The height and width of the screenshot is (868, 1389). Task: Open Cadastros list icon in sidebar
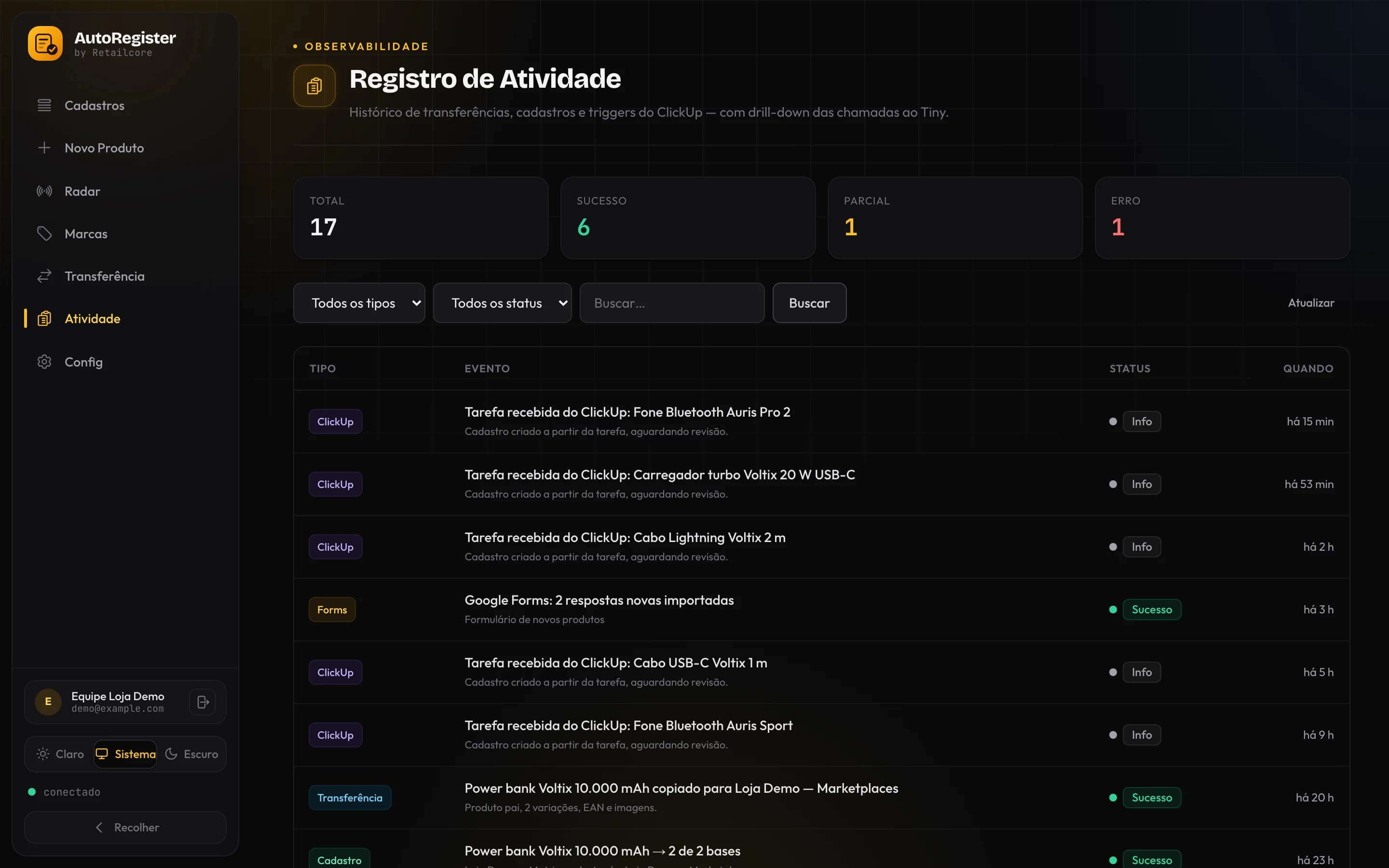44,106
